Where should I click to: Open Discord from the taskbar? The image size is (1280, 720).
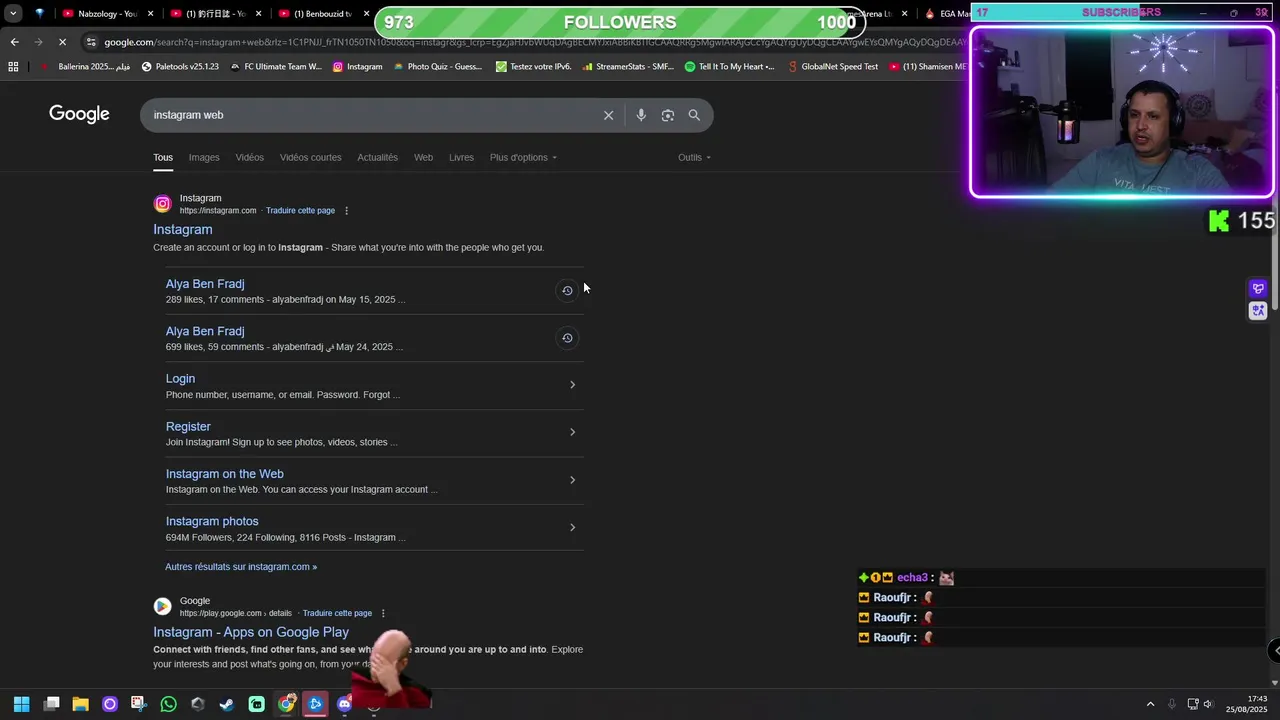pyautogui.click(x=345, y=704)
